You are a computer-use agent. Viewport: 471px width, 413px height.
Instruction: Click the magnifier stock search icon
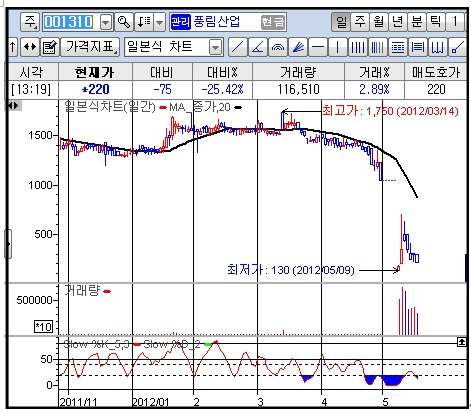click(124, 22)
